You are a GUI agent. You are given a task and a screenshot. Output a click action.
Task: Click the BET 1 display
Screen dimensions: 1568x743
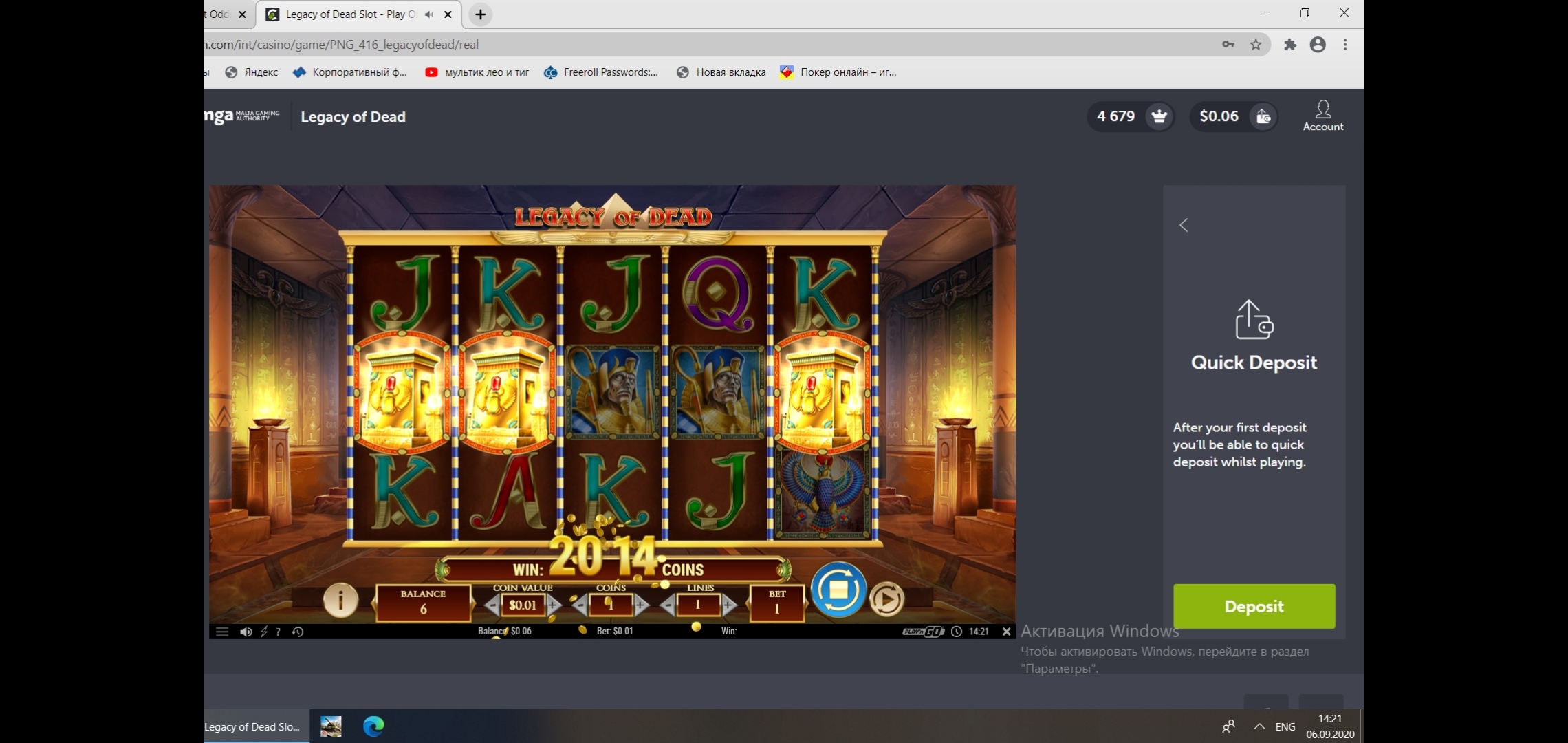point(777,602)
